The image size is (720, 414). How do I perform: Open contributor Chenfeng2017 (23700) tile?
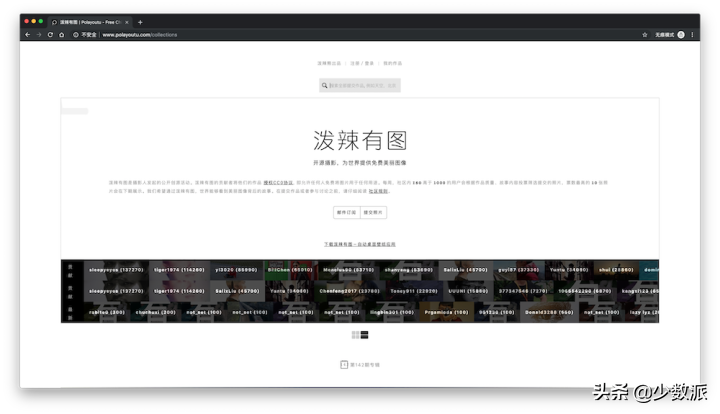pos(349,291)
